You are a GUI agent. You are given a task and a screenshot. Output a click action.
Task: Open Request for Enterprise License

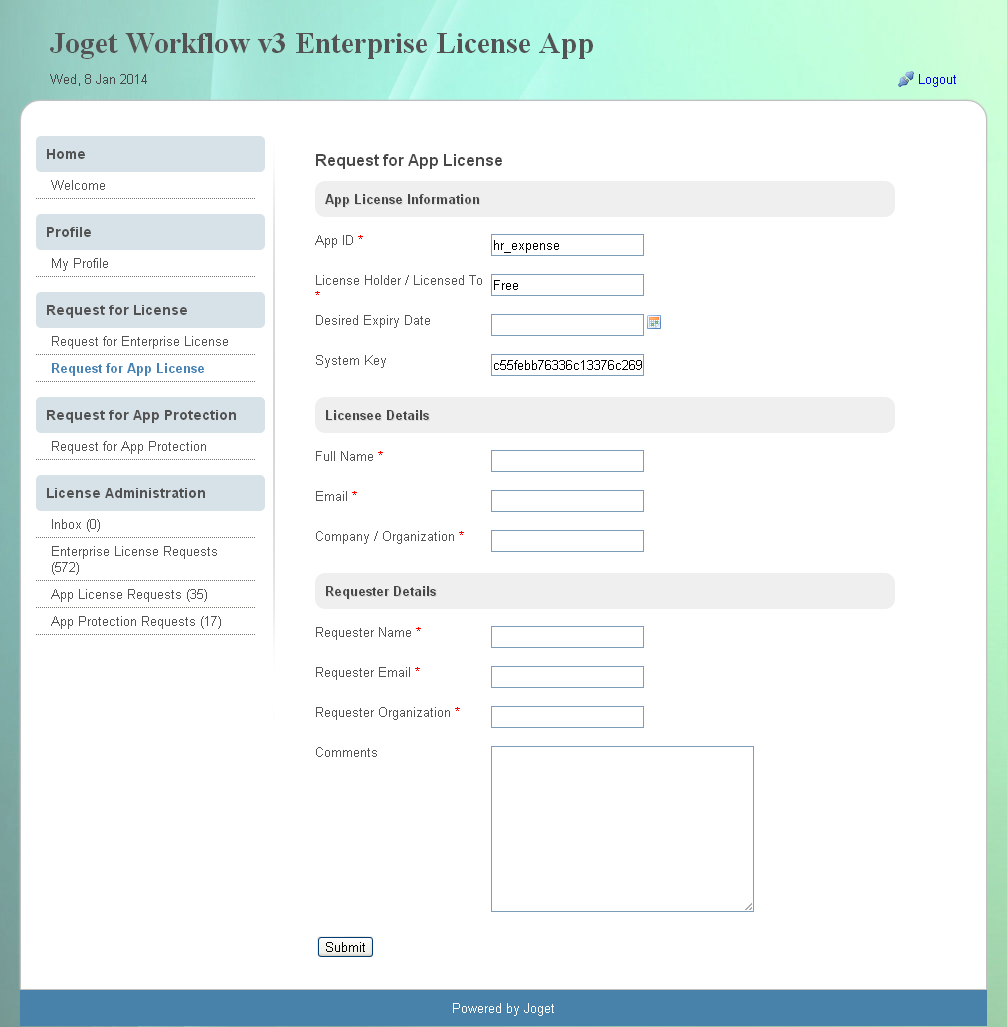pos(140,341)
